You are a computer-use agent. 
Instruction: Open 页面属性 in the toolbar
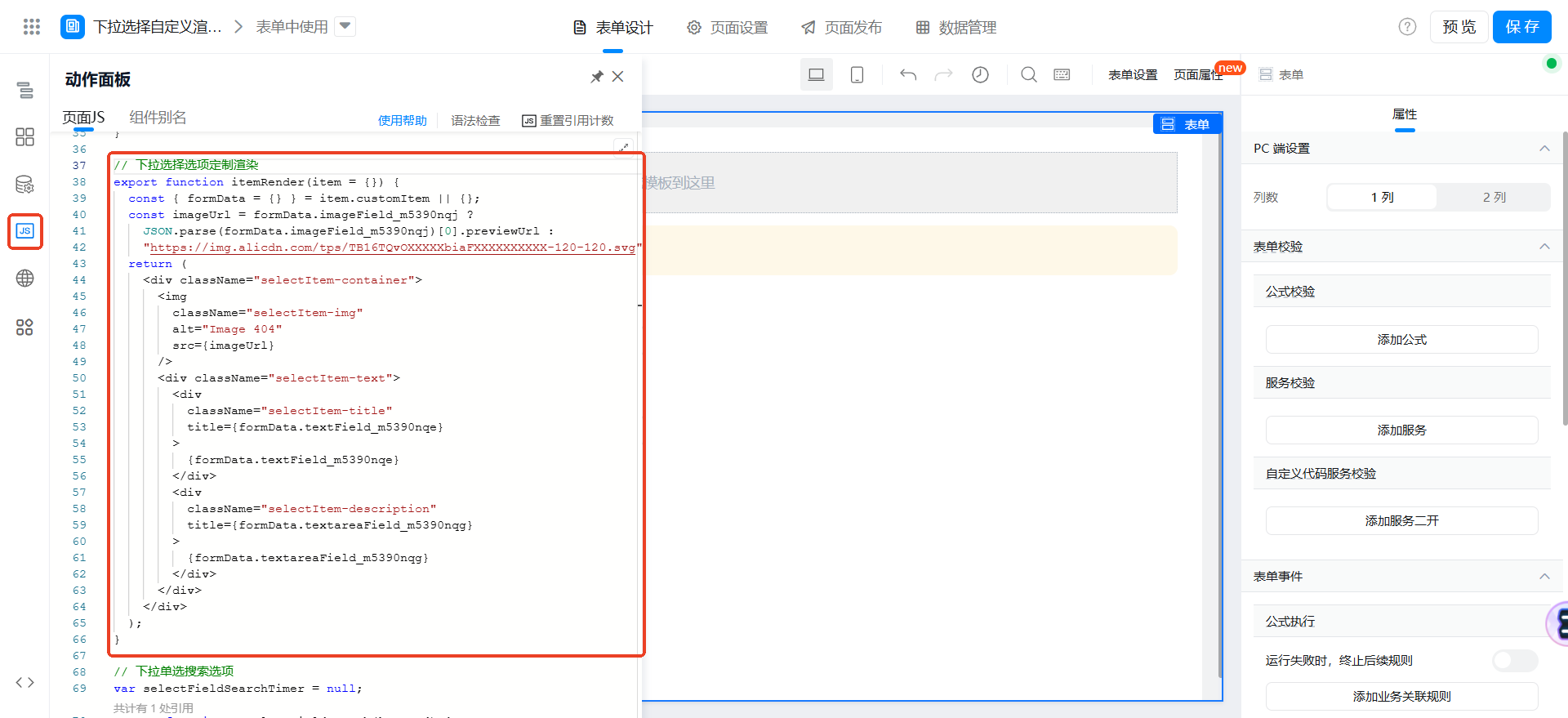point(1198,74)
